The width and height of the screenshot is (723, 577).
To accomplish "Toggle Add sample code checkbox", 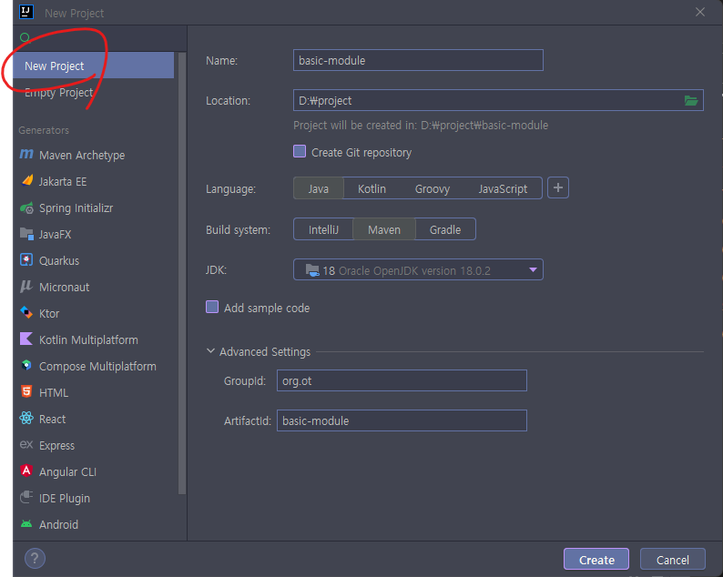I will [x=212, y=307].
